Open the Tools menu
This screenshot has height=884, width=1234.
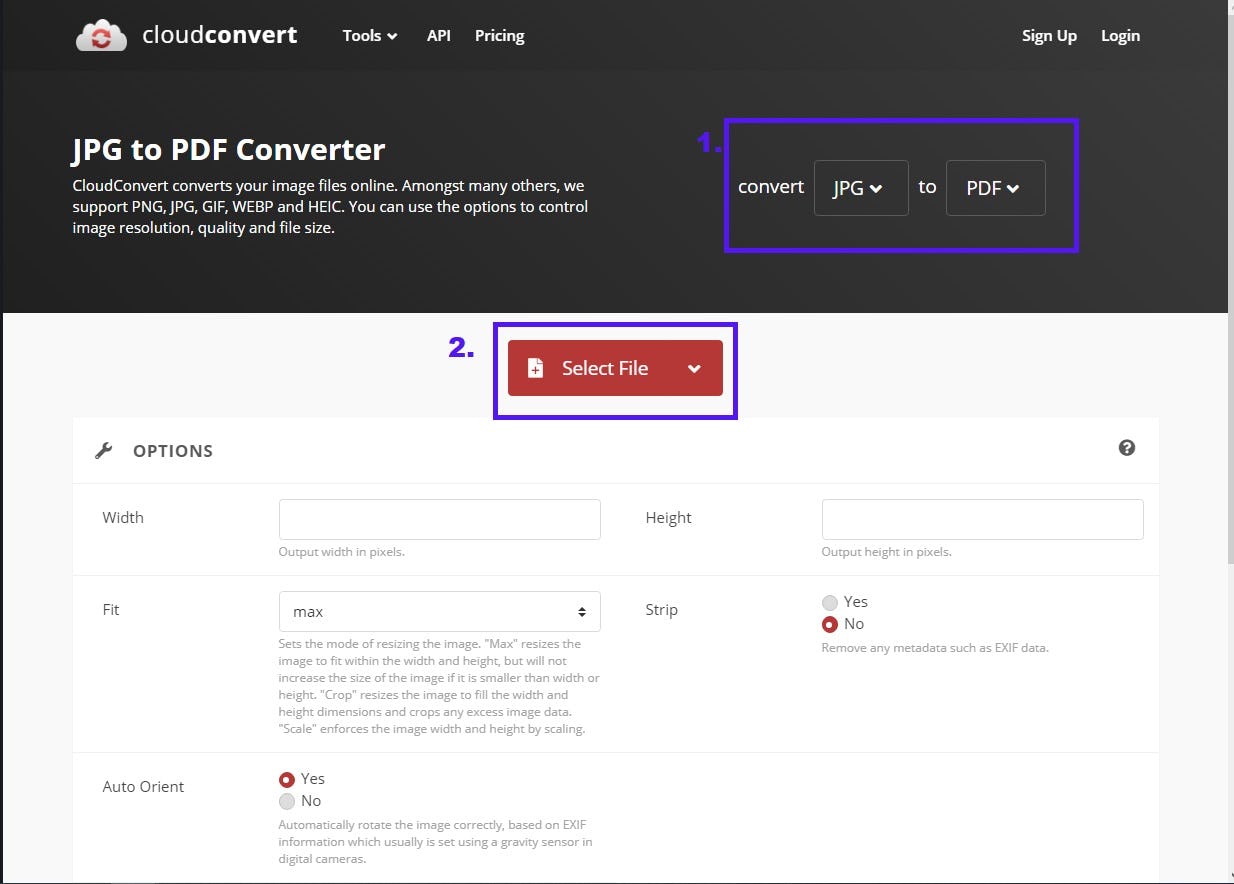click(x=369, y=36)
